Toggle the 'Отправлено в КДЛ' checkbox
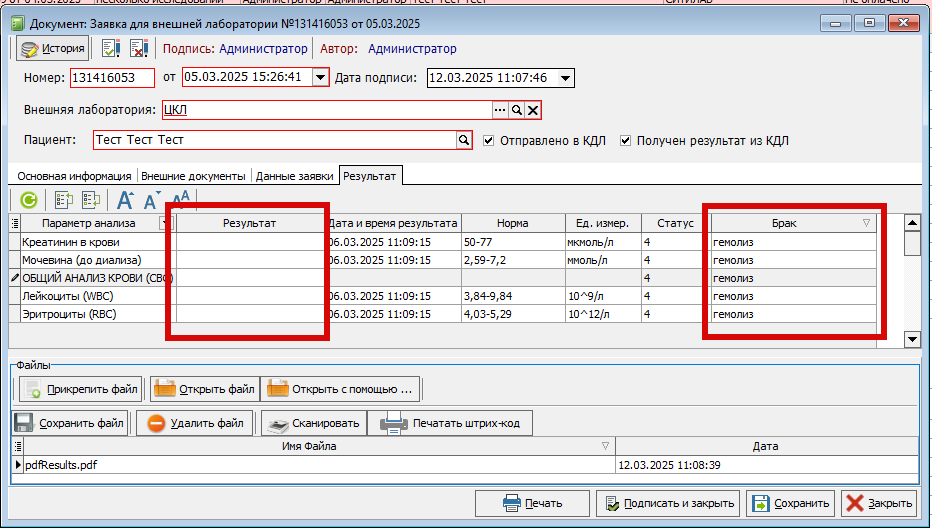The width and height of the screenshot is (932, 528). [x=489, y=141]
